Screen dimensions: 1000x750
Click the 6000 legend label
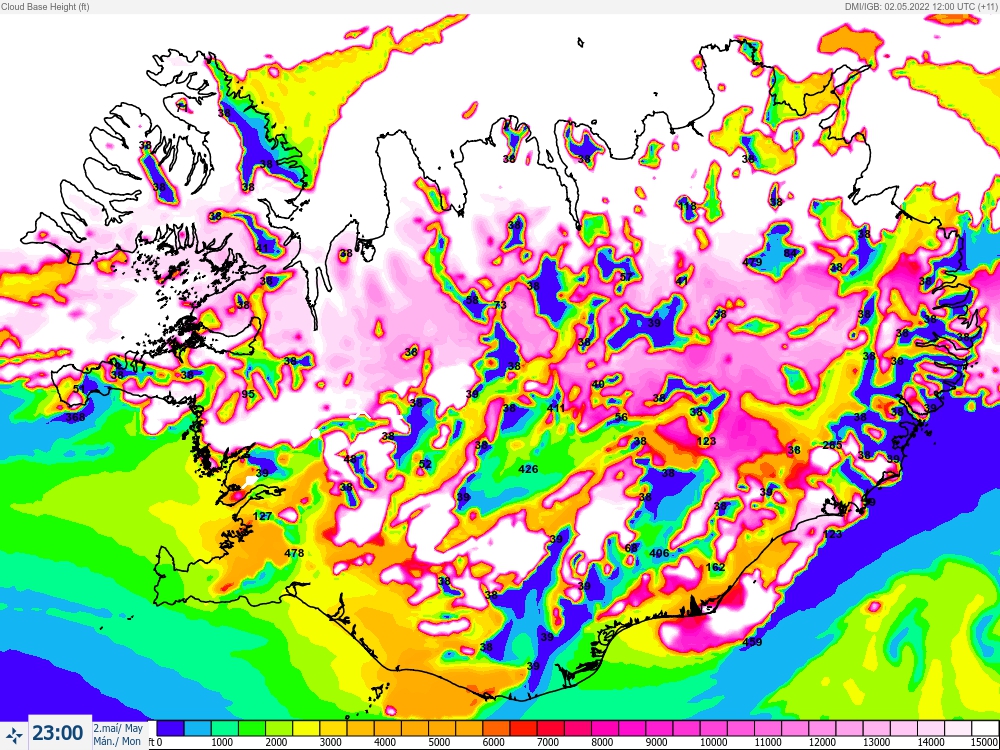click(x=492, y=742)
